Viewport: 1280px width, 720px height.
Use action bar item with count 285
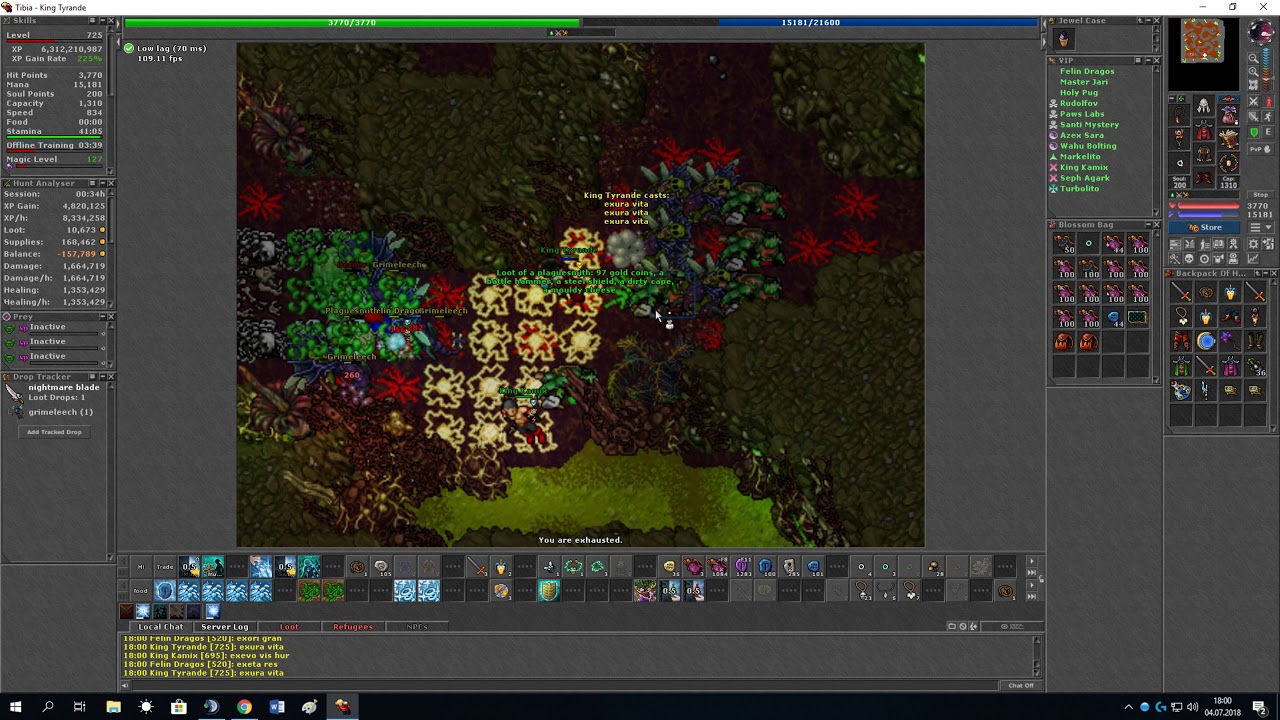pos(788,567)
